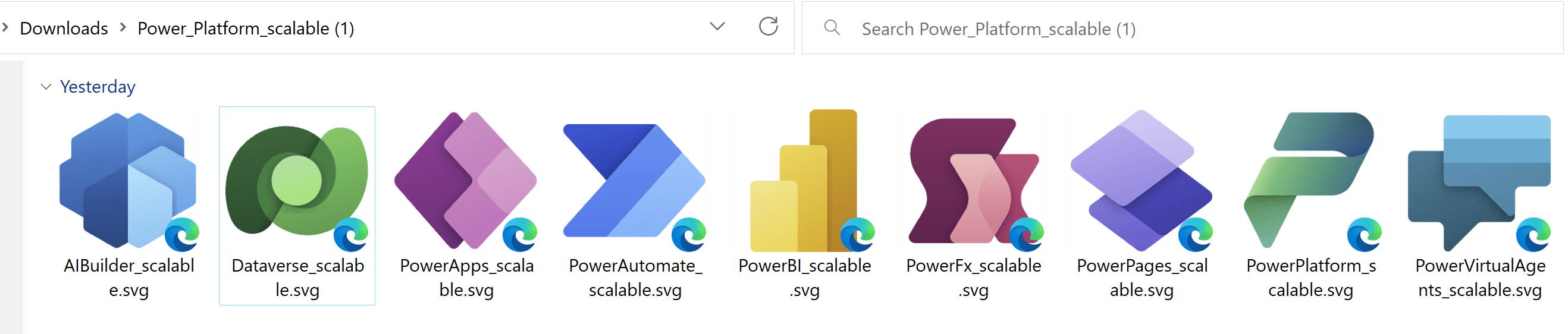Open the address bar history dropdown
The height and width of the screenshot is (334, 1568).
pyautogui.click(x=717, y=27)
